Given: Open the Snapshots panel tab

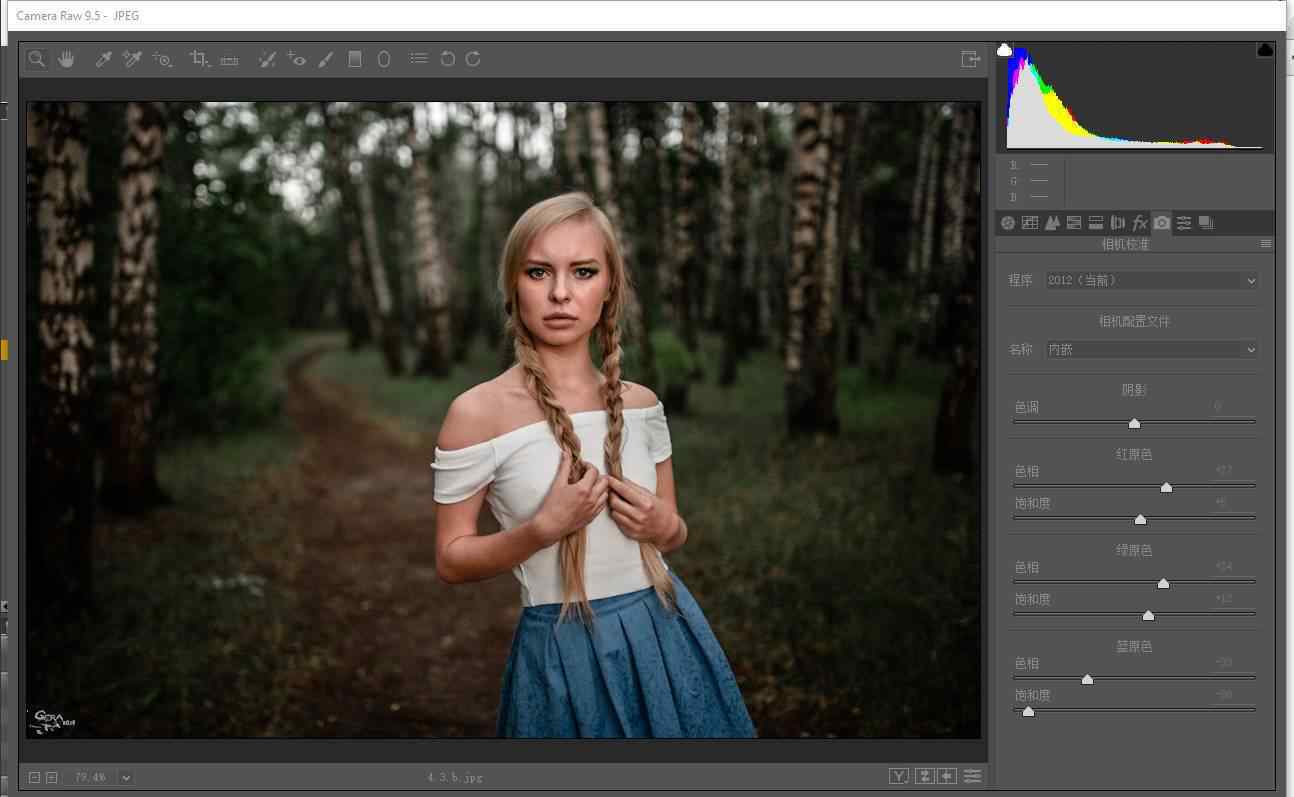Looking at the screenshot, I should point(1206,223).
